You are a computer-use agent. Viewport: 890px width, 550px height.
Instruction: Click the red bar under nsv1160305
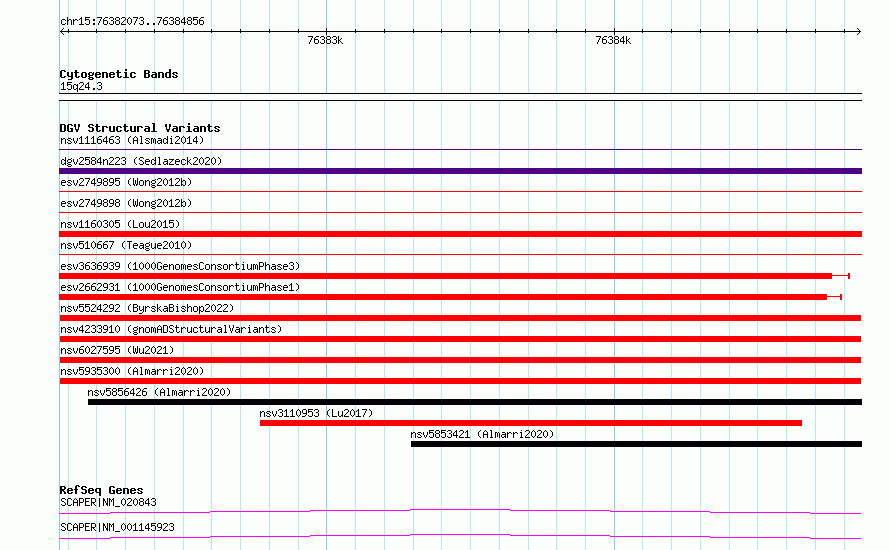tap(460, 234)
